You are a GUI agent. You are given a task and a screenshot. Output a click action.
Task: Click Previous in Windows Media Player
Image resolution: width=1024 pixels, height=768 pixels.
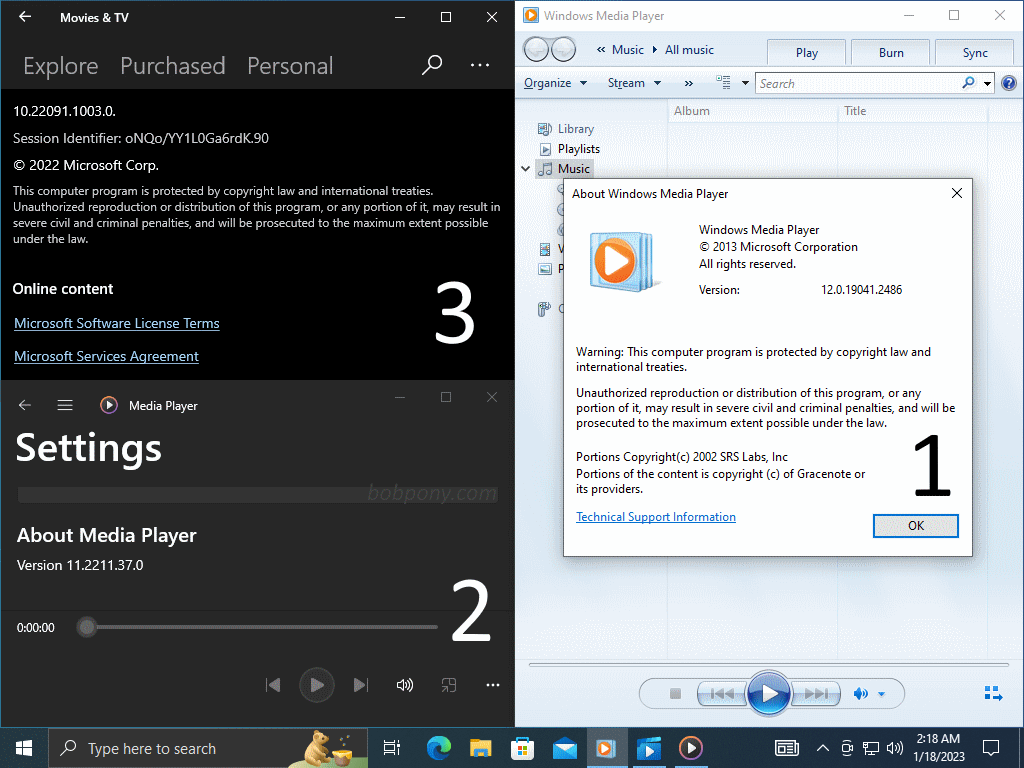[722, 694]
